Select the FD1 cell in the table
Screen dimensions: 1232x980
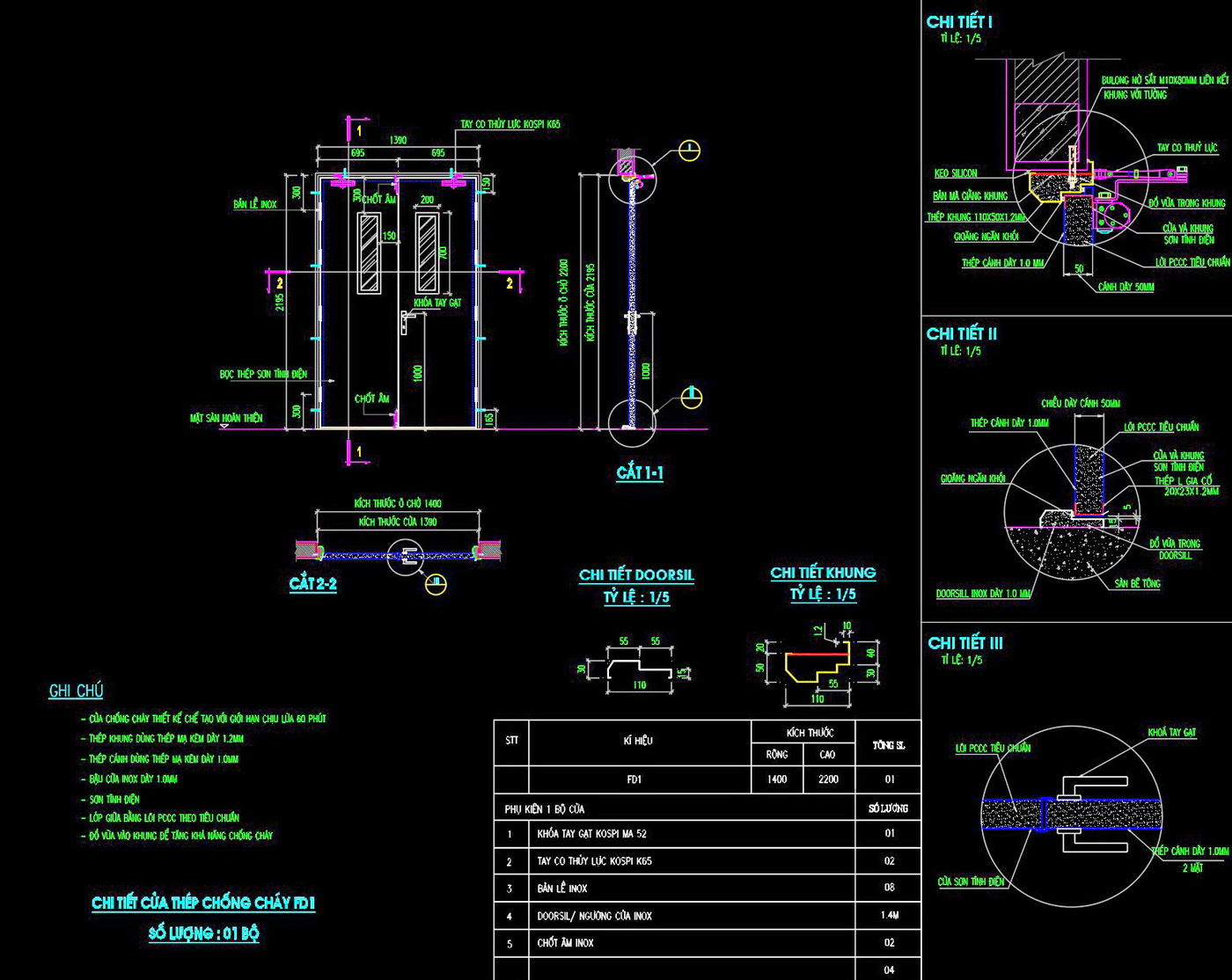tap(634, 779)
